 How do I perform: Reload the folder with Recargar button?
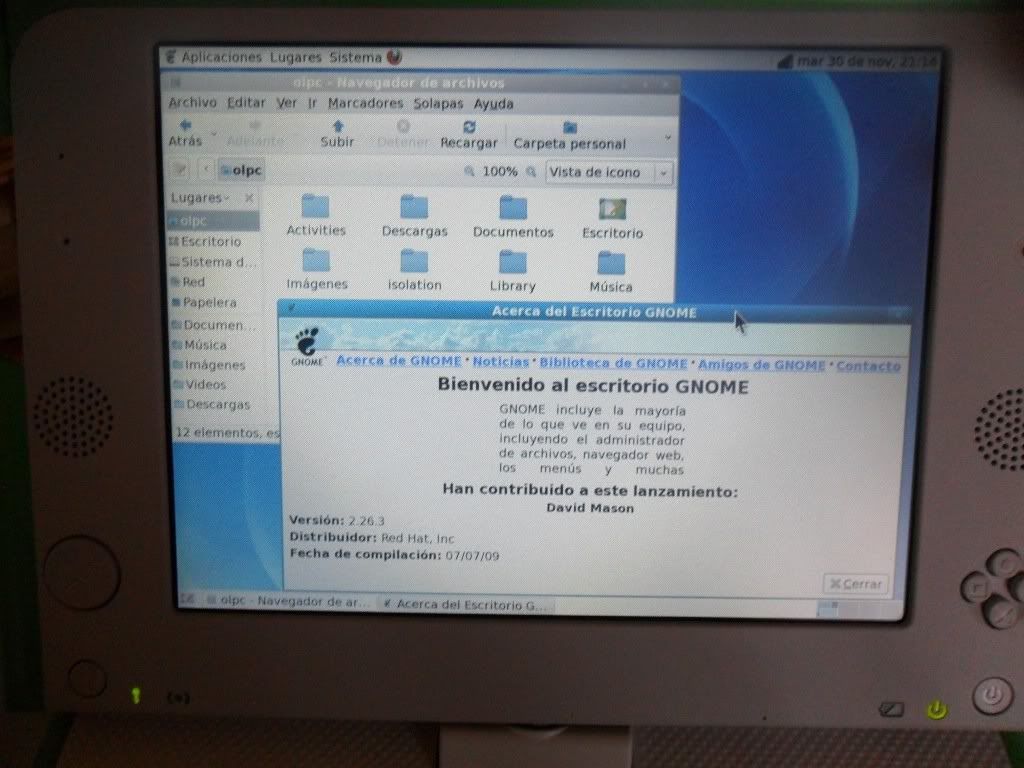point(468,135)
